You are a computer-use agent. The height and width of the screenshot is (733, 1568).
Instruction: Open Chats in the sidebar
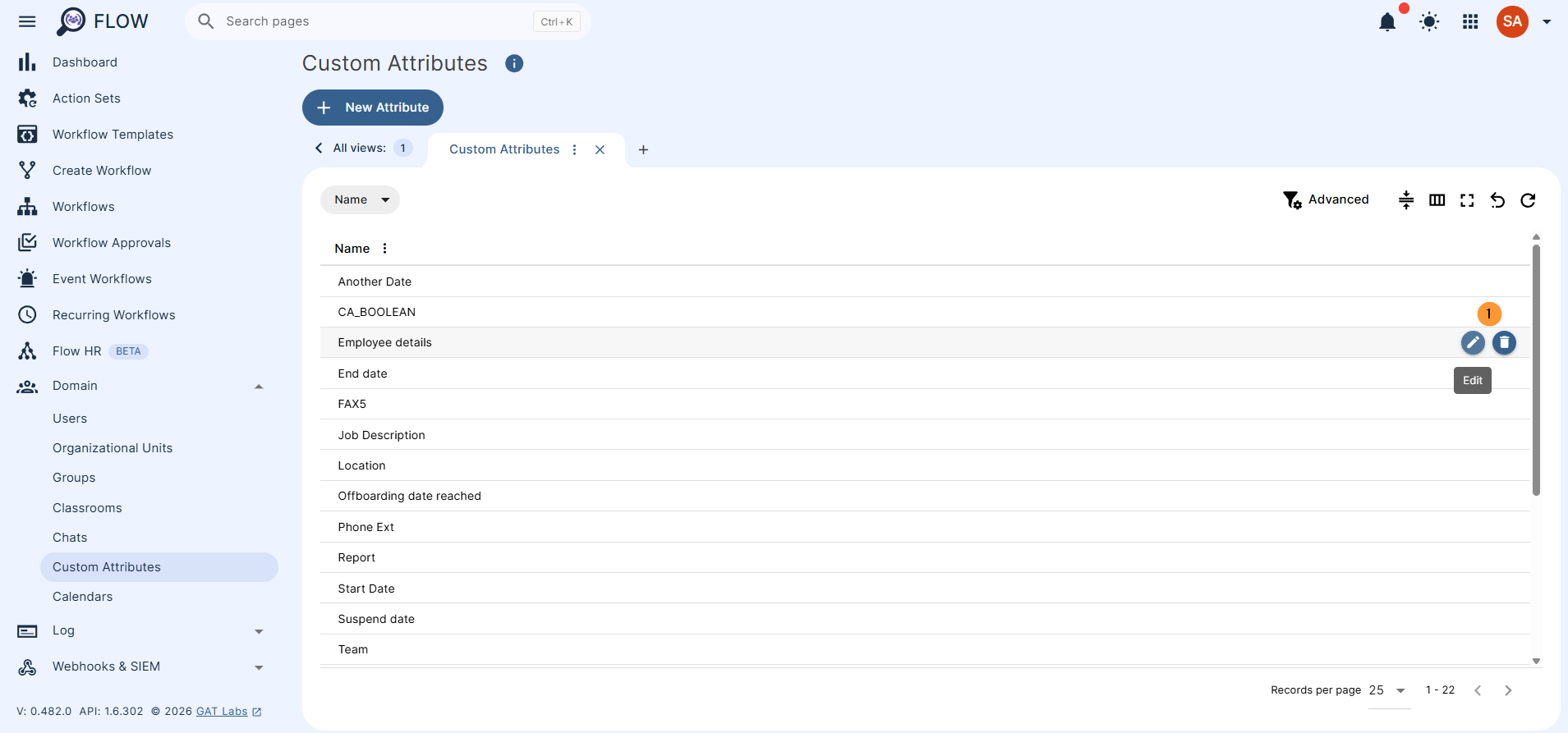(x=70, y=538)
